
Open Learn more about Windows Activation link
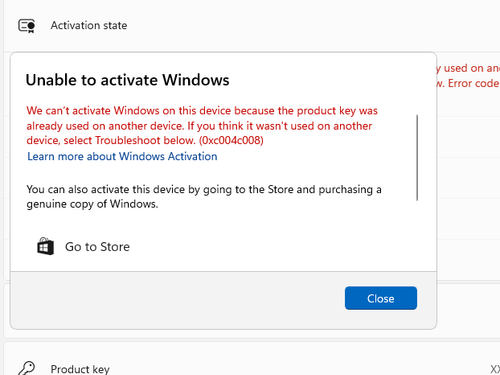[x=122, y=156]
